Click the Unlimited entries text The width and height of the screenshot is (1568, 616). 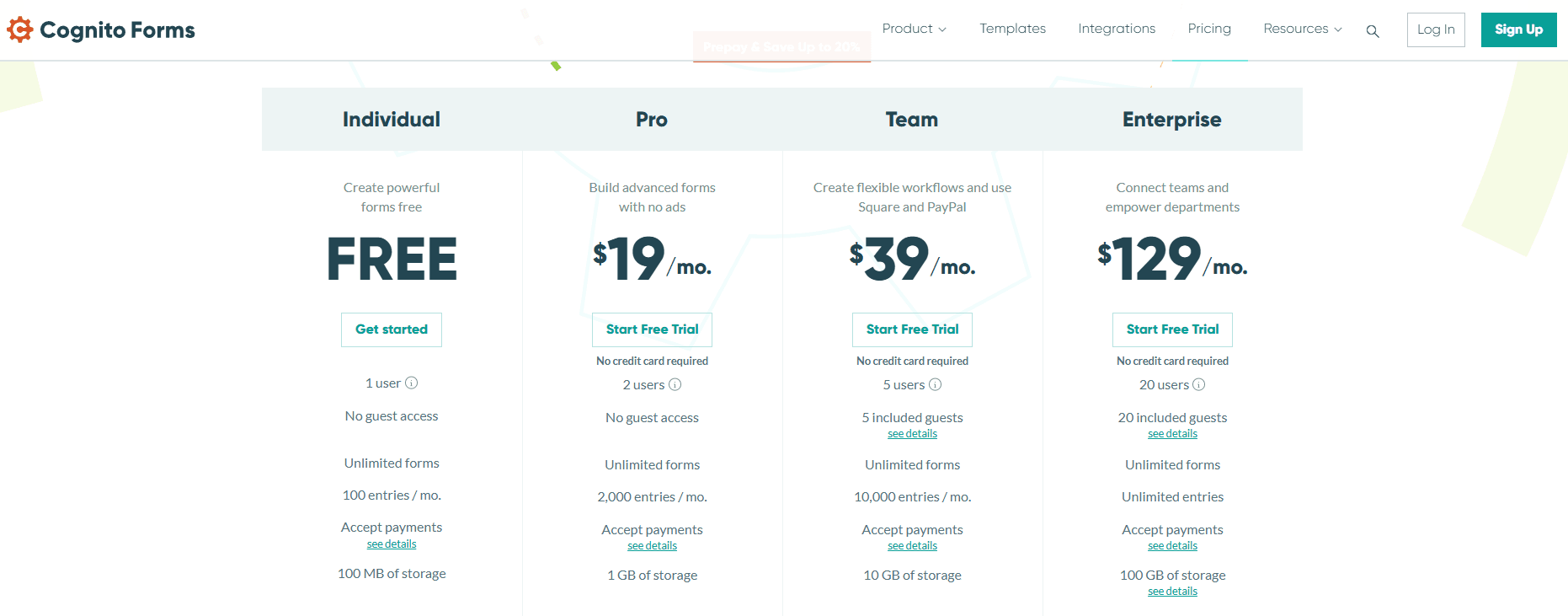1173,497
